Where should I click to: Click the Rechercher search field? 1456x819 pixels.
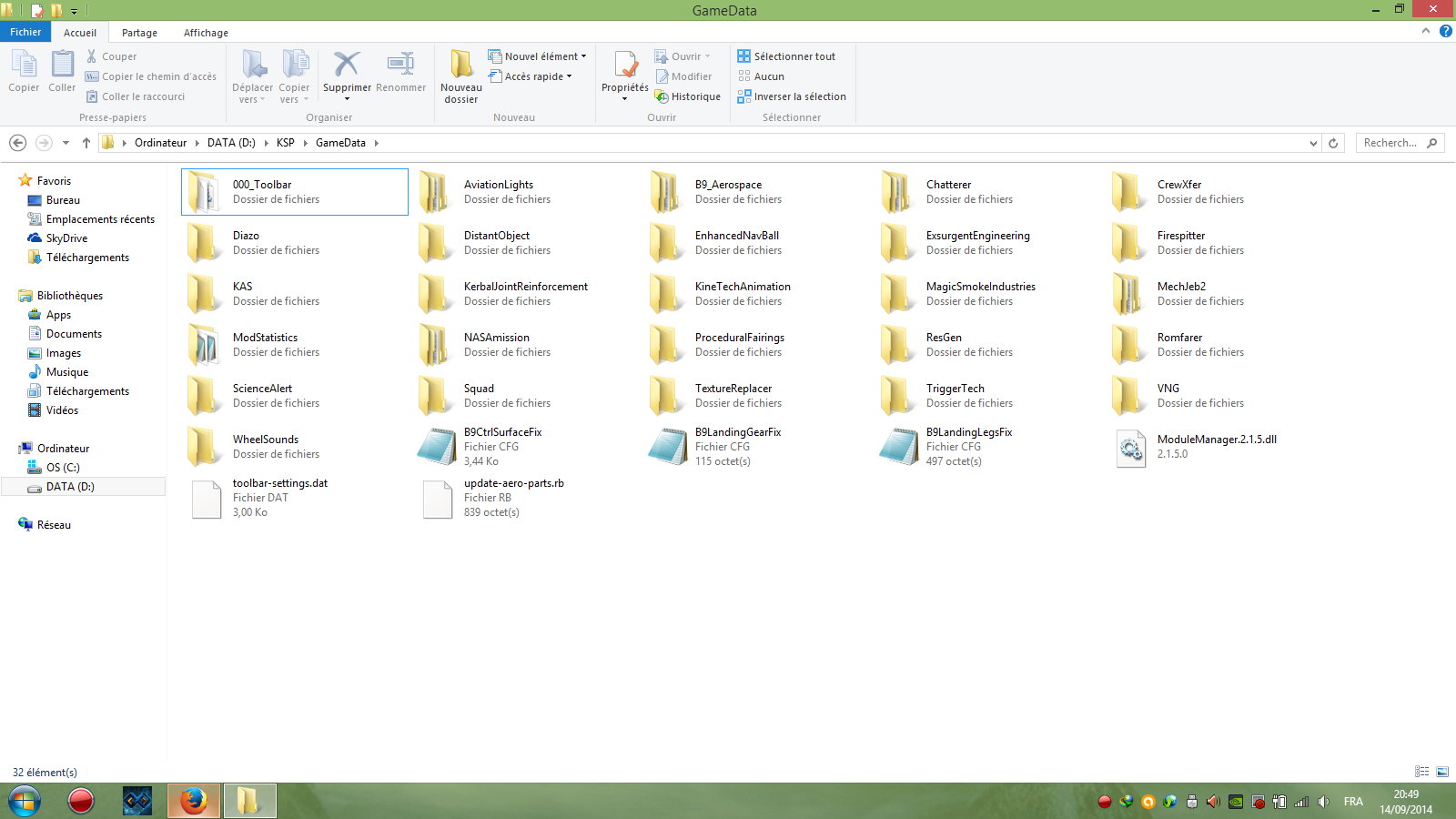pyautogui.click(x=1400, y=143)
